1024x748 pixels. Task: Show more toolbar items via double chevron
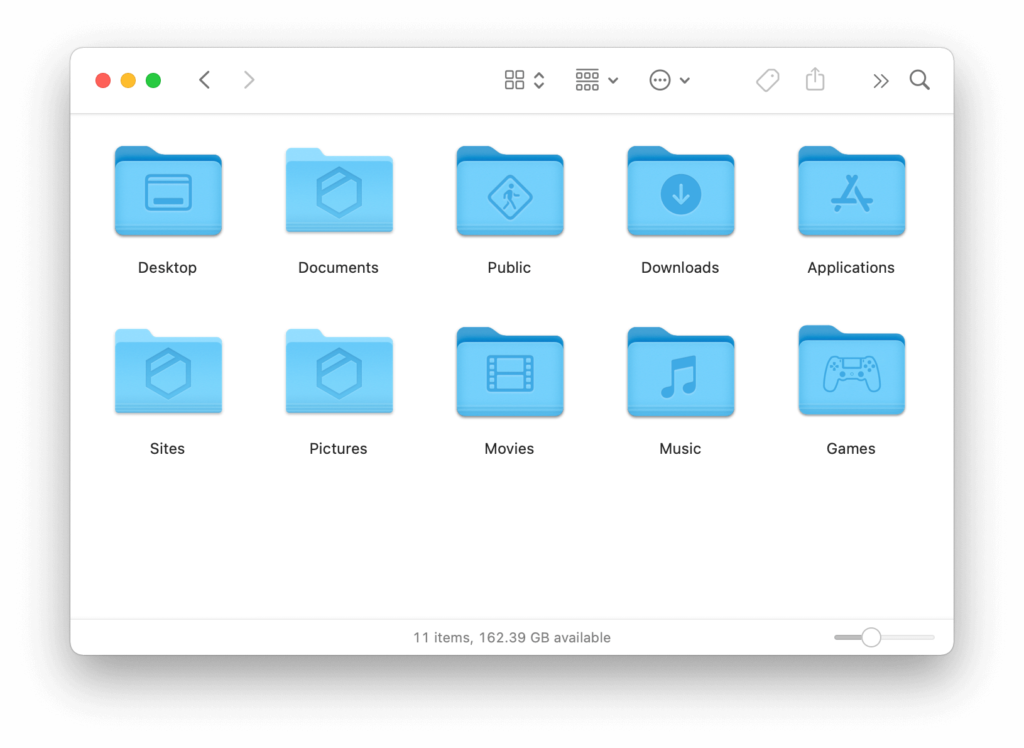[880, 81]
